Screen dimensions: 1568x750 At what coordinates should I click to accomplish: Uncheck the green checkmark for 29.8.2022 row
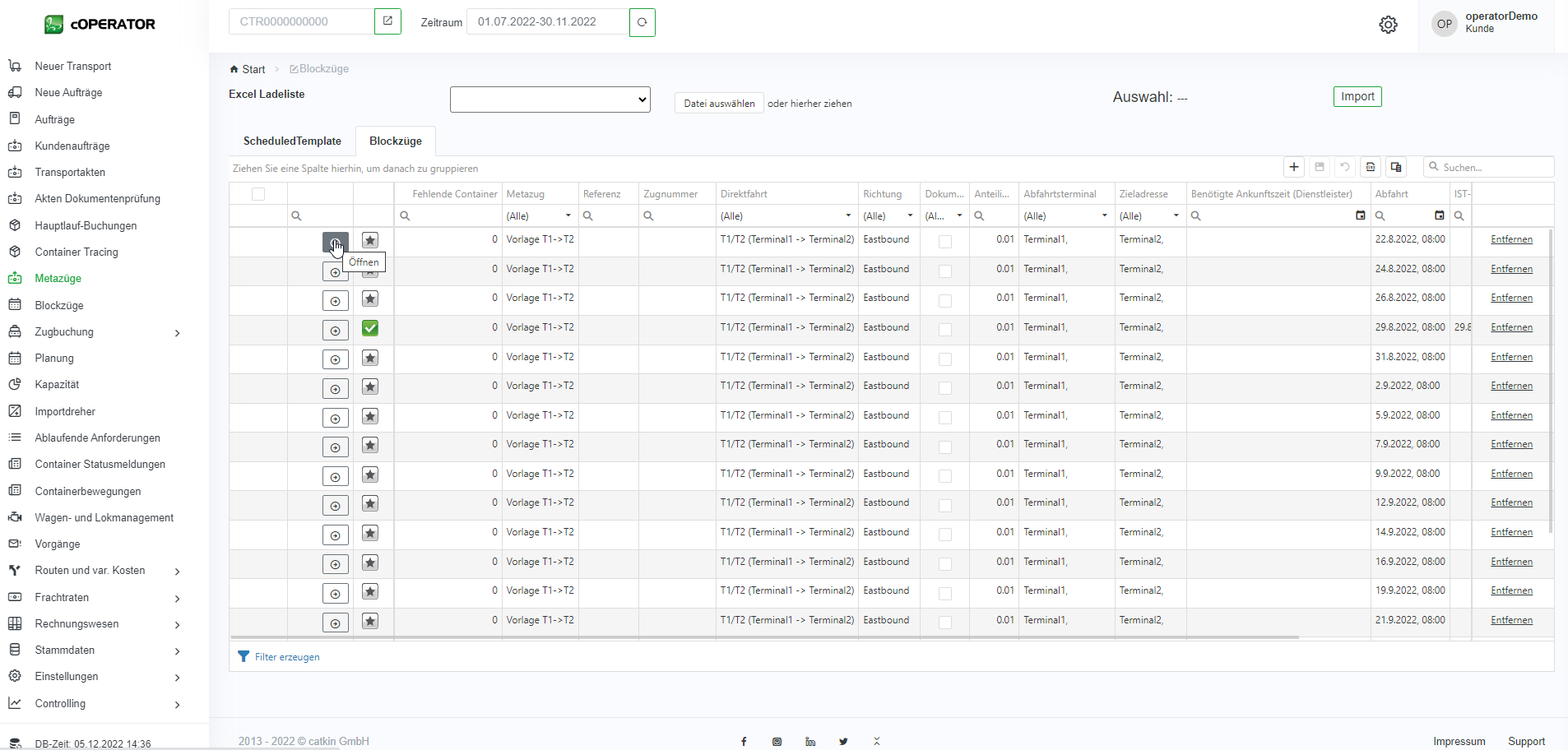coord(370,328)
